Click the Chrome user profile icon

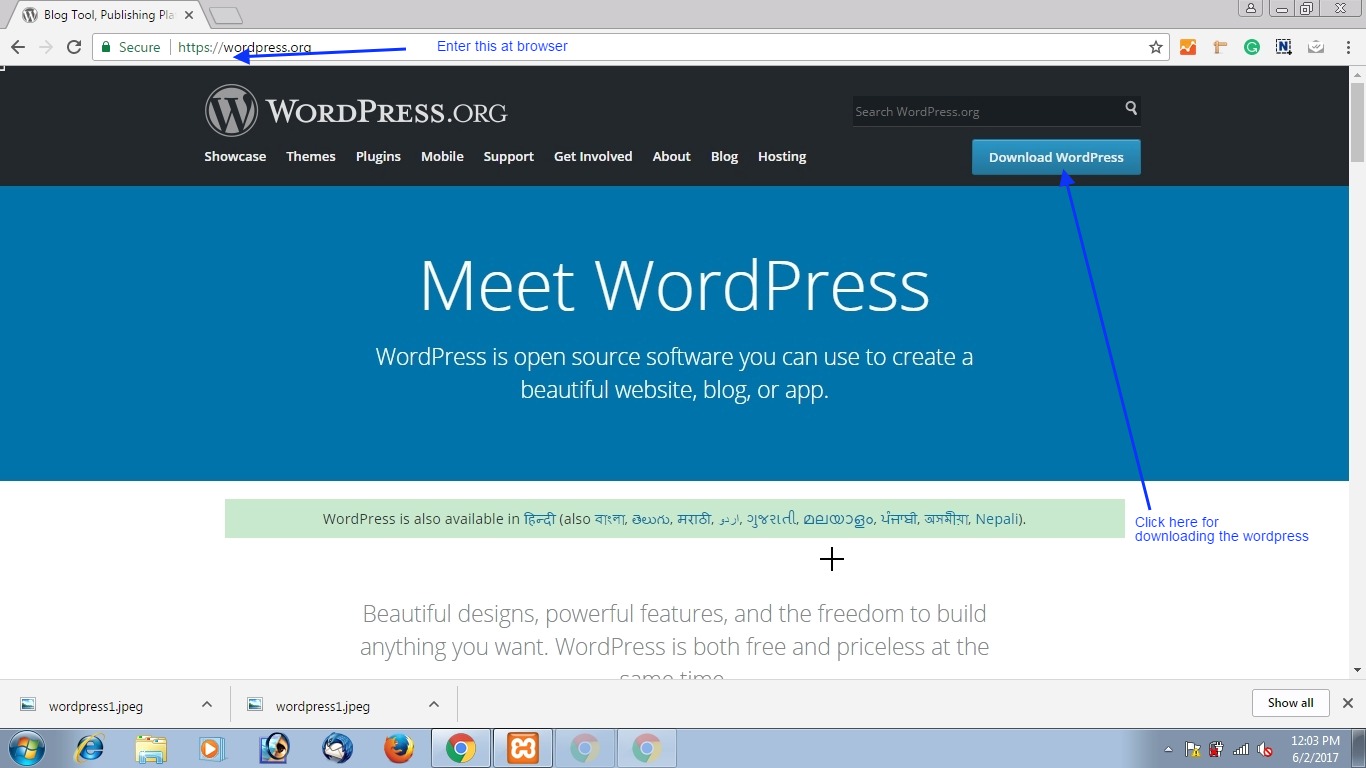[1250, 9]
